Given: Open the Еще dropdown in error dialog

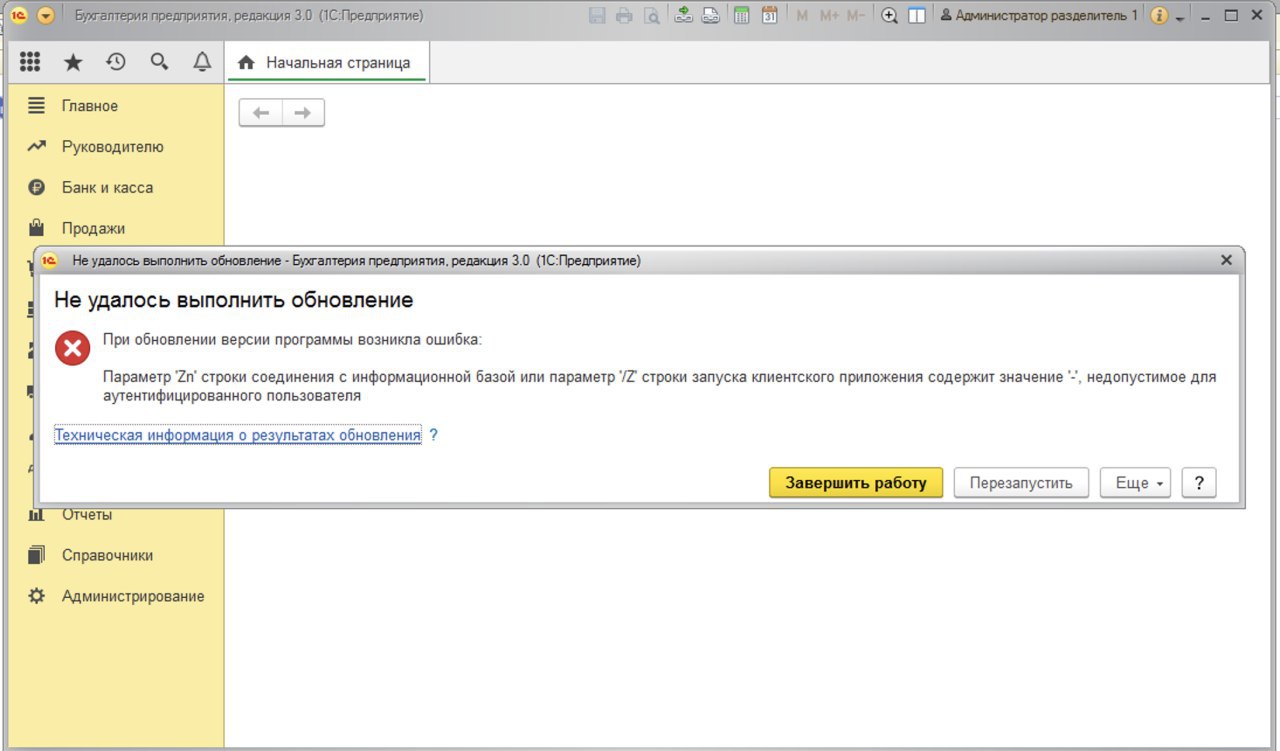Looking at the screenshot, I should (1137, 483).
